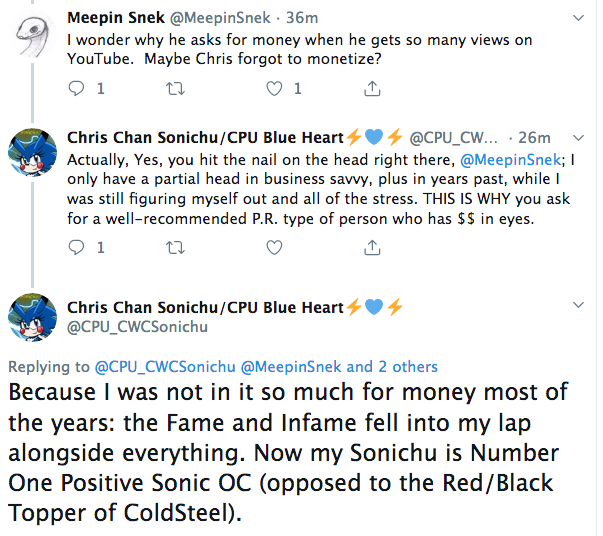Open chevron menu on the 26m tweet
Viewport: 603px width, 536px height.
(578, 138)
